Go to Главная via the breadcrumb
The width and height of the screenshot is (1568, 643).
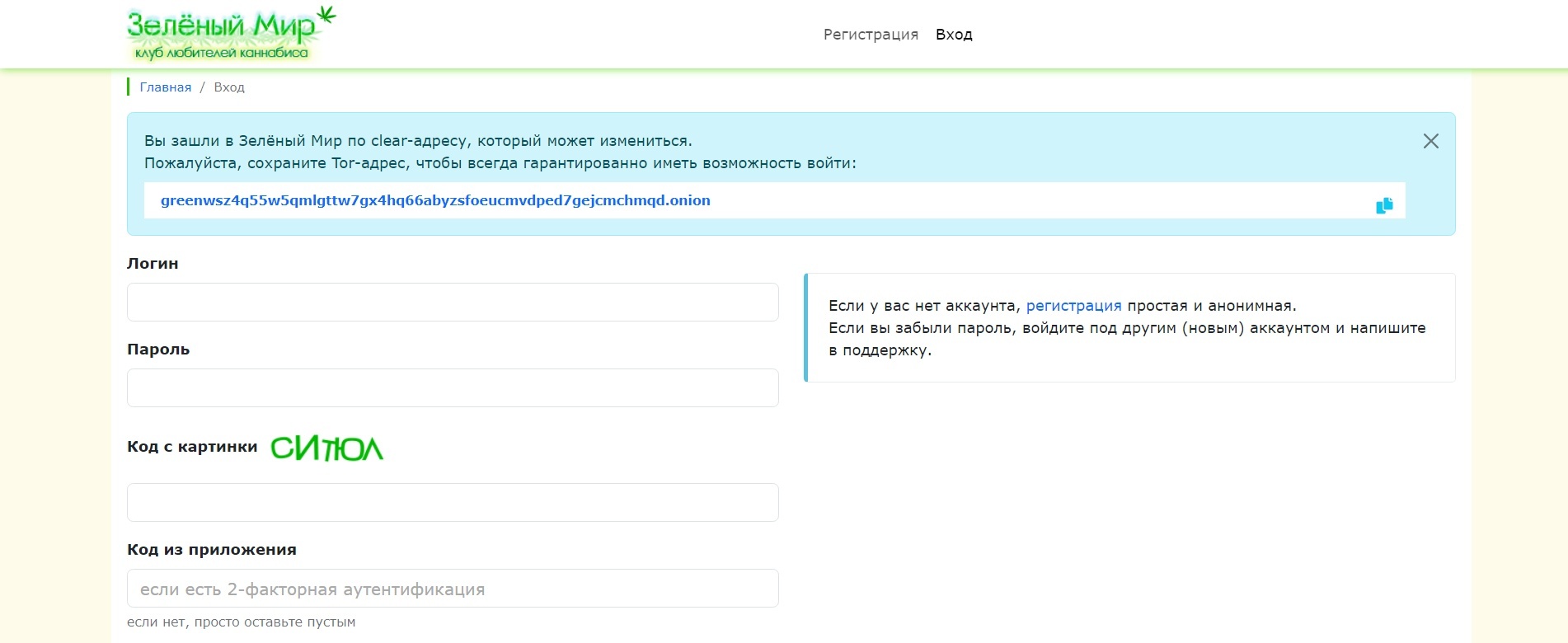coord(165,87)
